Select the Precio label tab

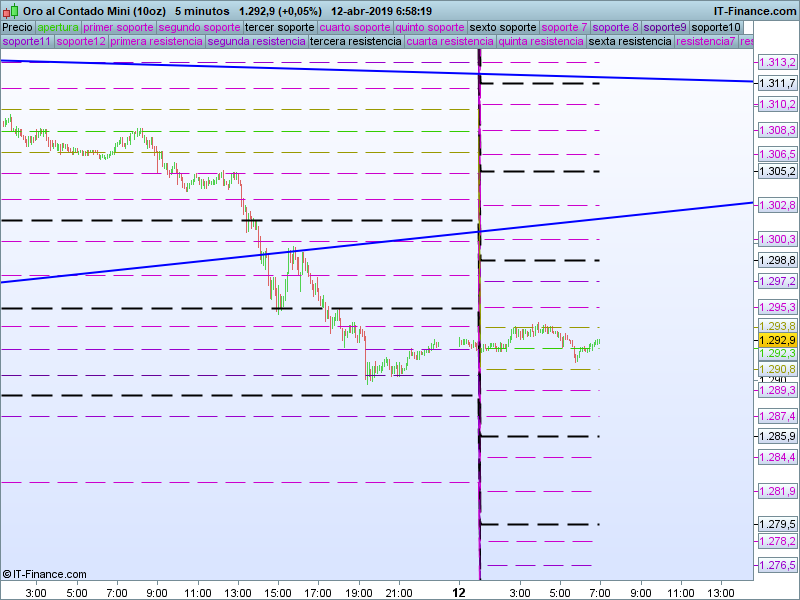17,28
